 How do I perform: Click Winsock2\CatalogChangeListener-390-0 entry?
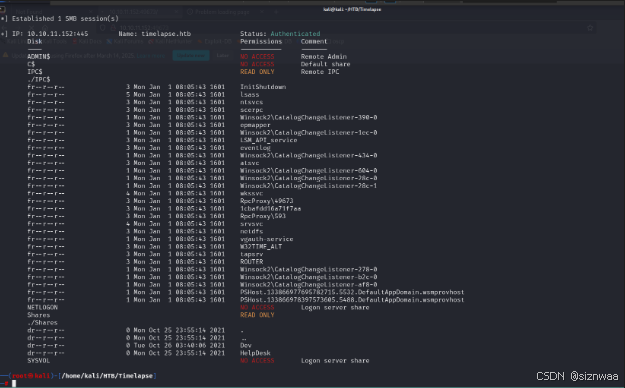pos(309,117)
